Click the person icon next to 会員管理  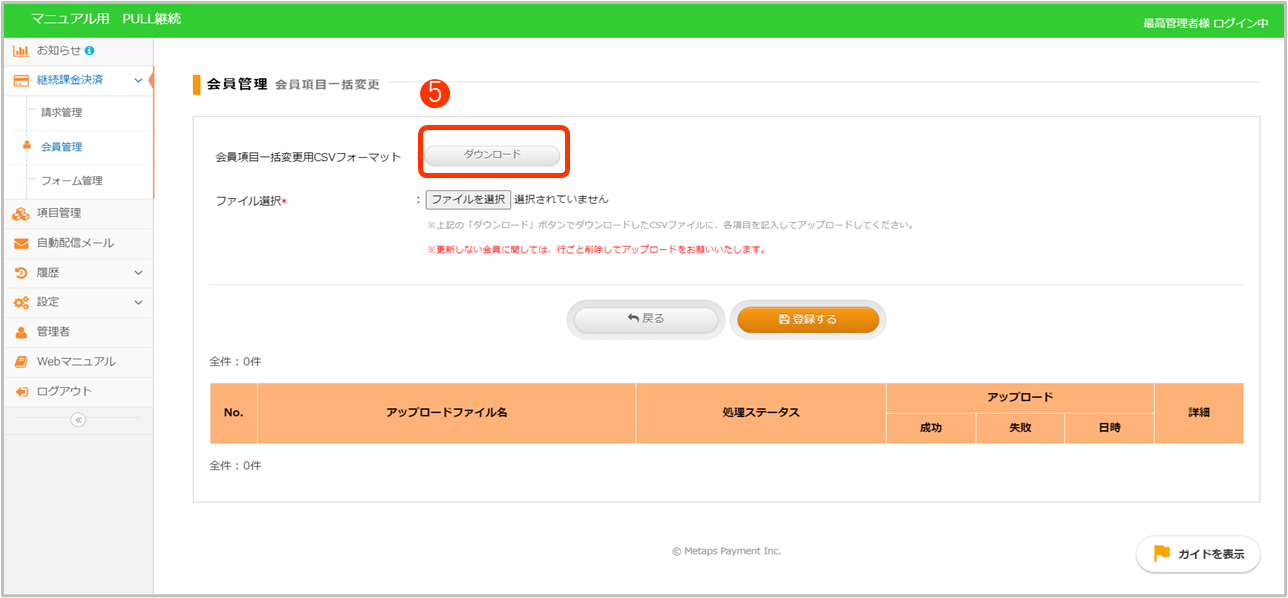coord(27,146)
